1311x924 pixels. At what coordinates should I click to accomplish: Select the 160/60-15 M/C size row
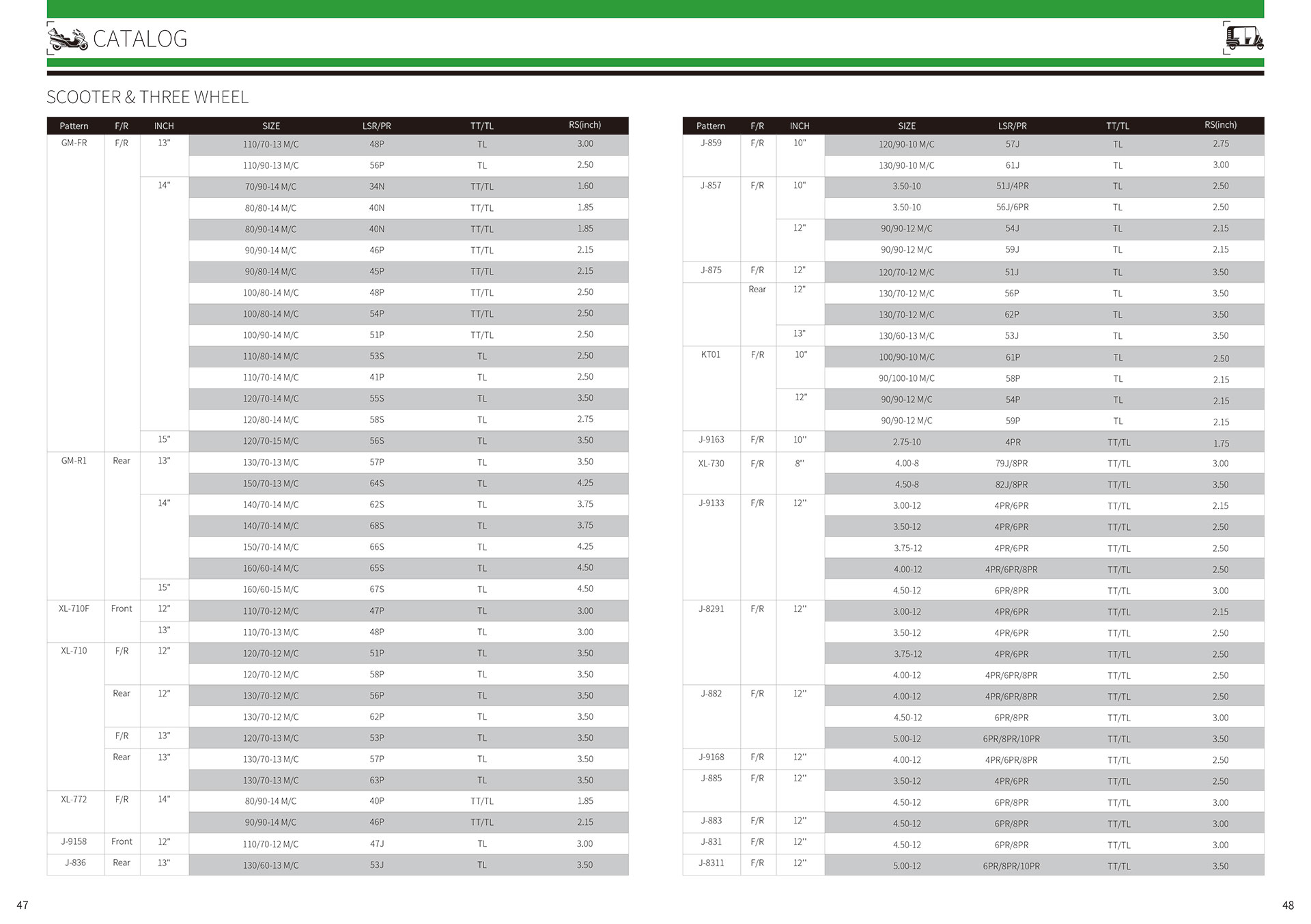coord(271,589)
